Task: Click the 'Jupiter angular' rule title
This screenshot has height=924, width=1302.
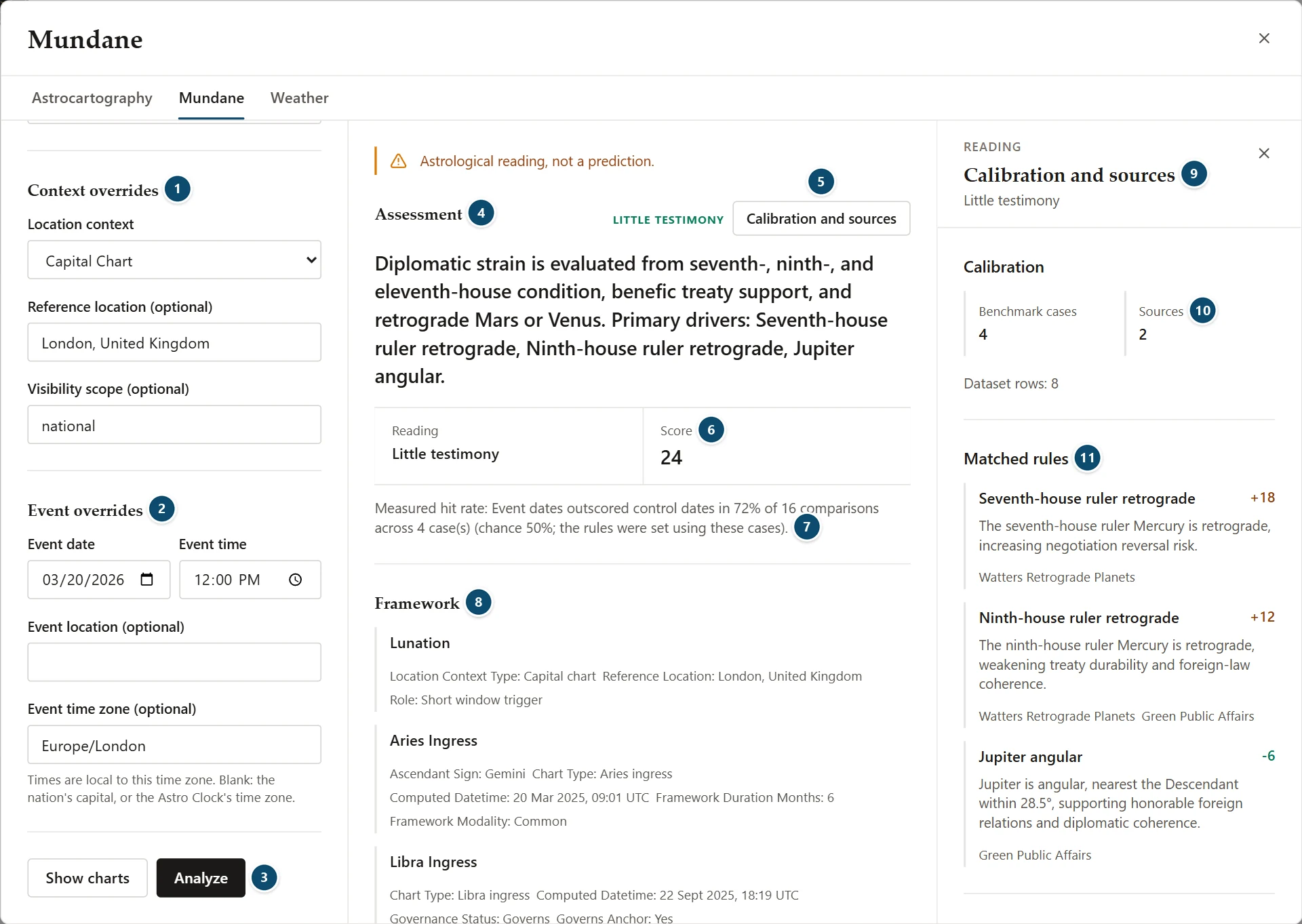Action: 1030,757
